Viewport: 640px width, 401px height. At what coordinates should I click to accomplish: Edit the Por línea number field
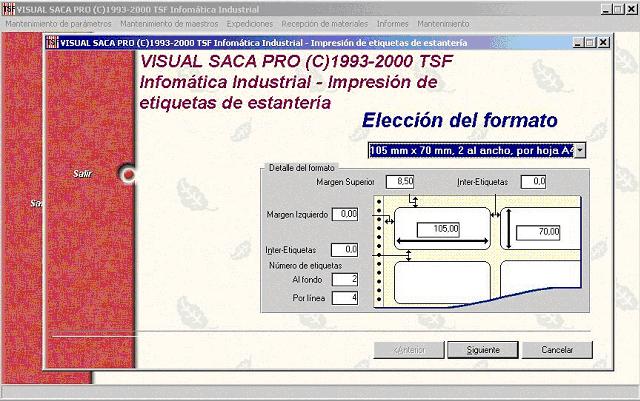(345, 298)
